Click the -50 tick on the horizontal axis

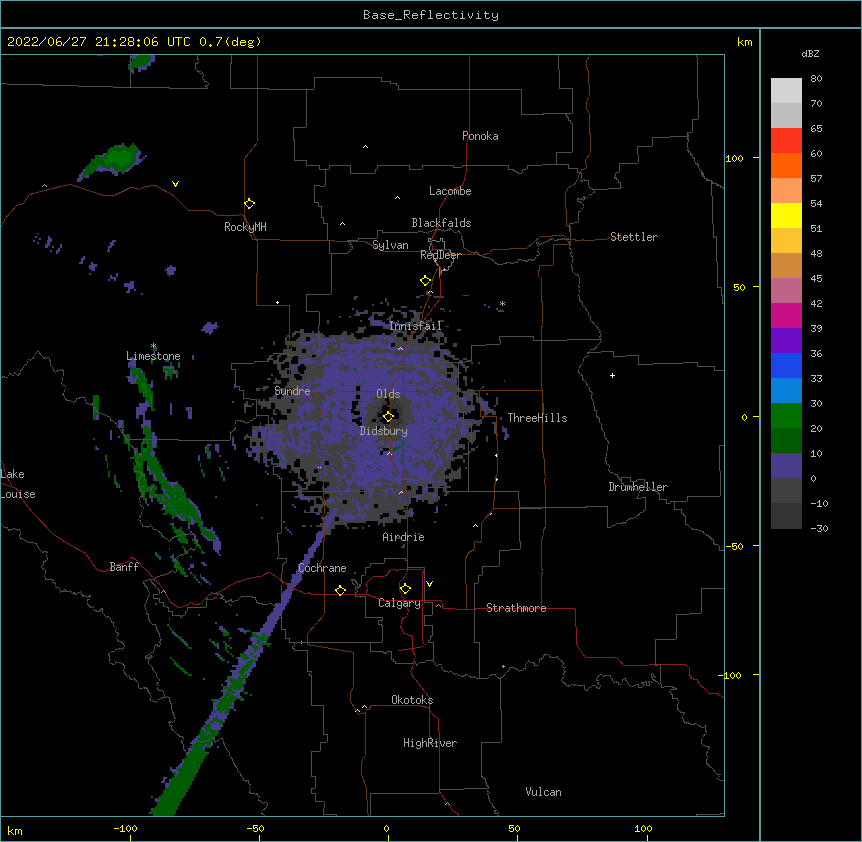pyautogui.click(x=256, y=828)
